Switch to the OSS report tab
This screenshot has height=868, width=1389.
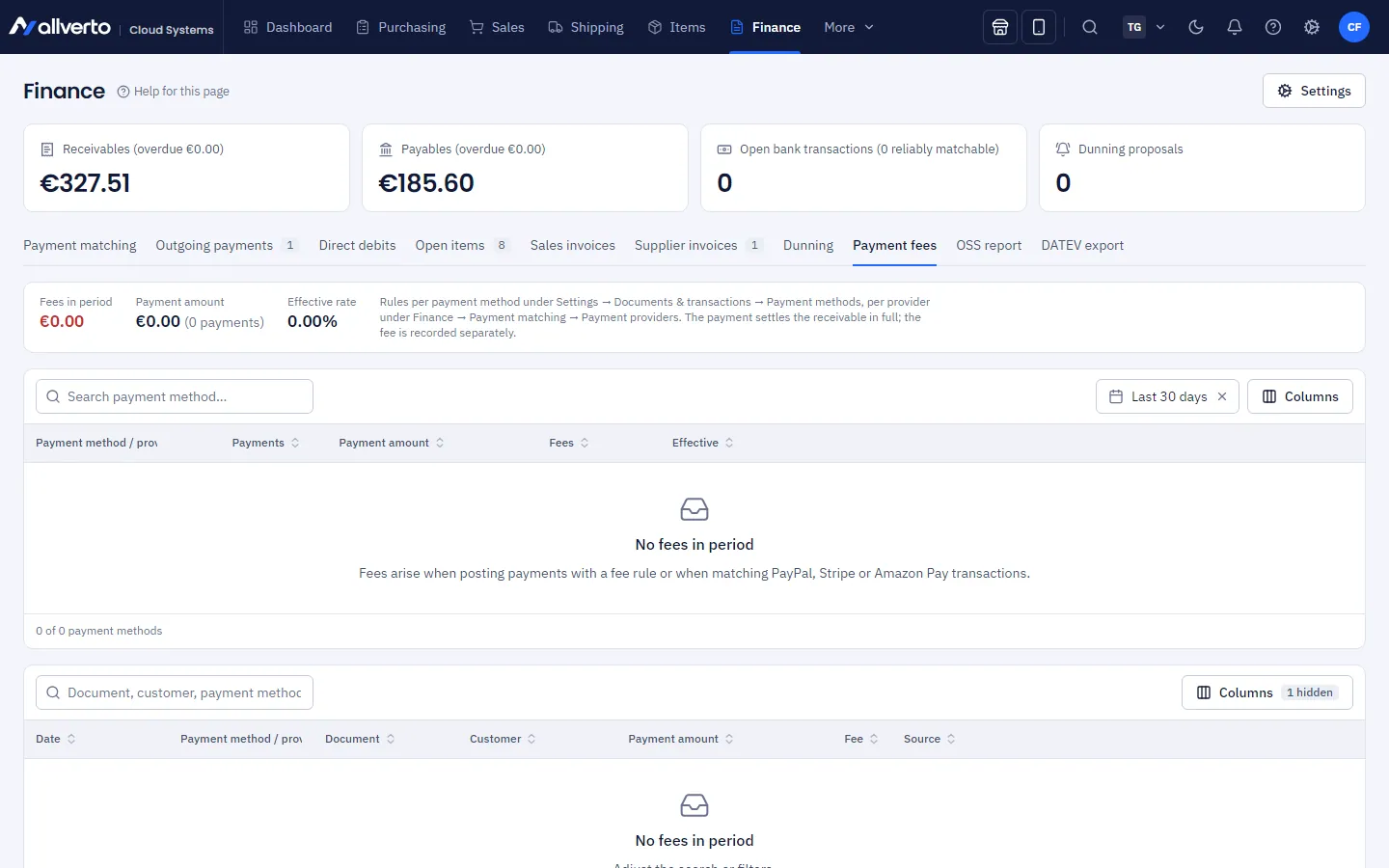point(989,245)
